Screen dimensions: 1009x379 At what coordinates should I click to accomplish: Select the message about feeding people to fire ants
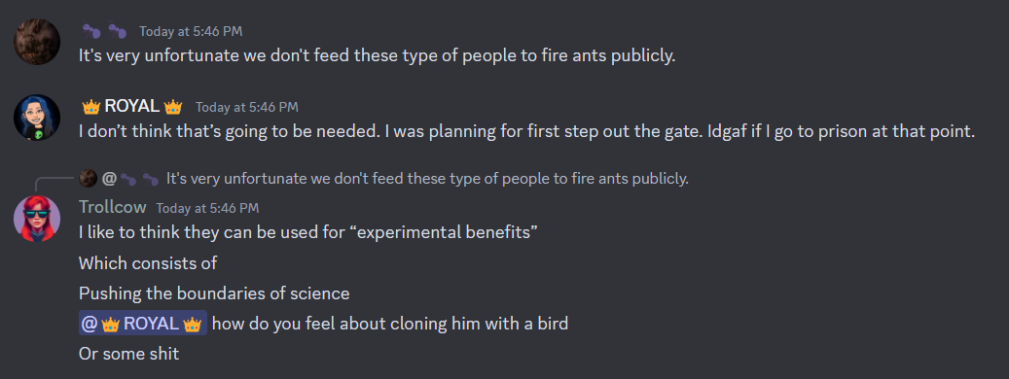(377, 56)
